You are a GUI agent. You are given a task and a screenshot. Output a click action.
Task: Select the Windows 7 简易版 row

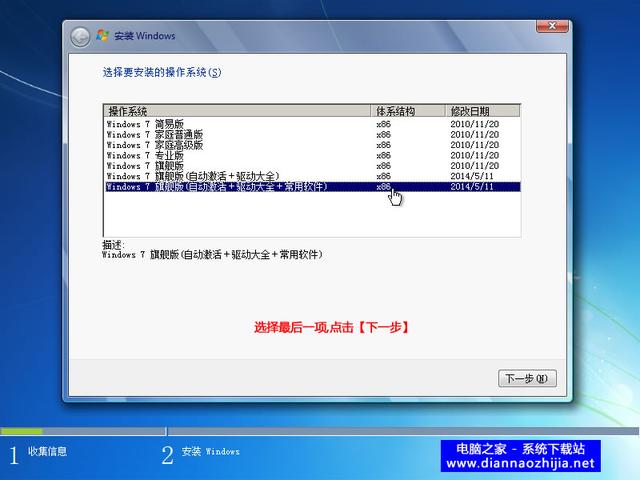coord(312,124)
